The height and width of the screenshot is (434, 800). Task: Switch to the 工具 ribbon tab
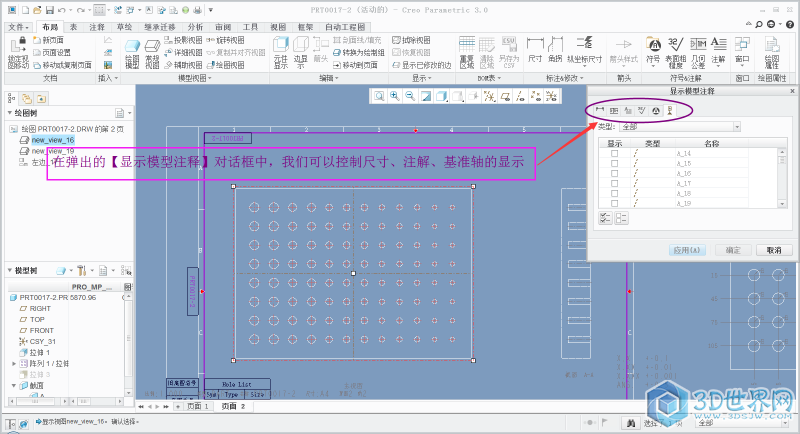pos(249,27)
